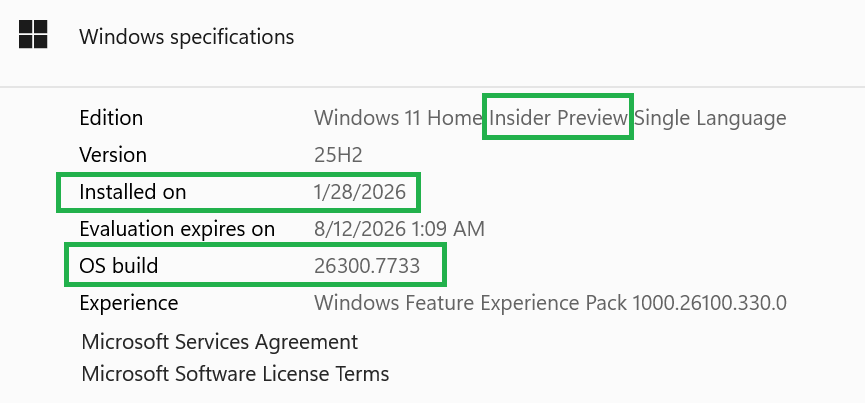
Task: Select the 26300.7733 build number
Action: pos(367,266)
